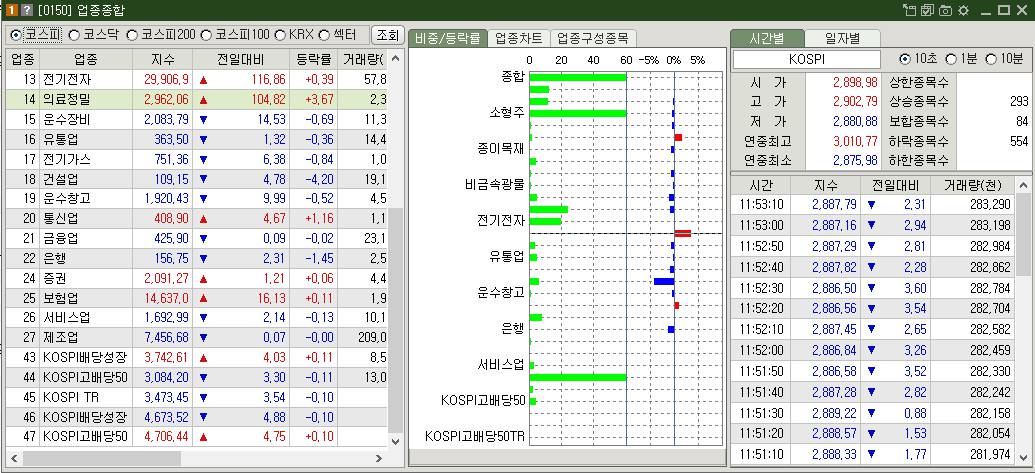Select the 제조업 row

coord(197,337)
